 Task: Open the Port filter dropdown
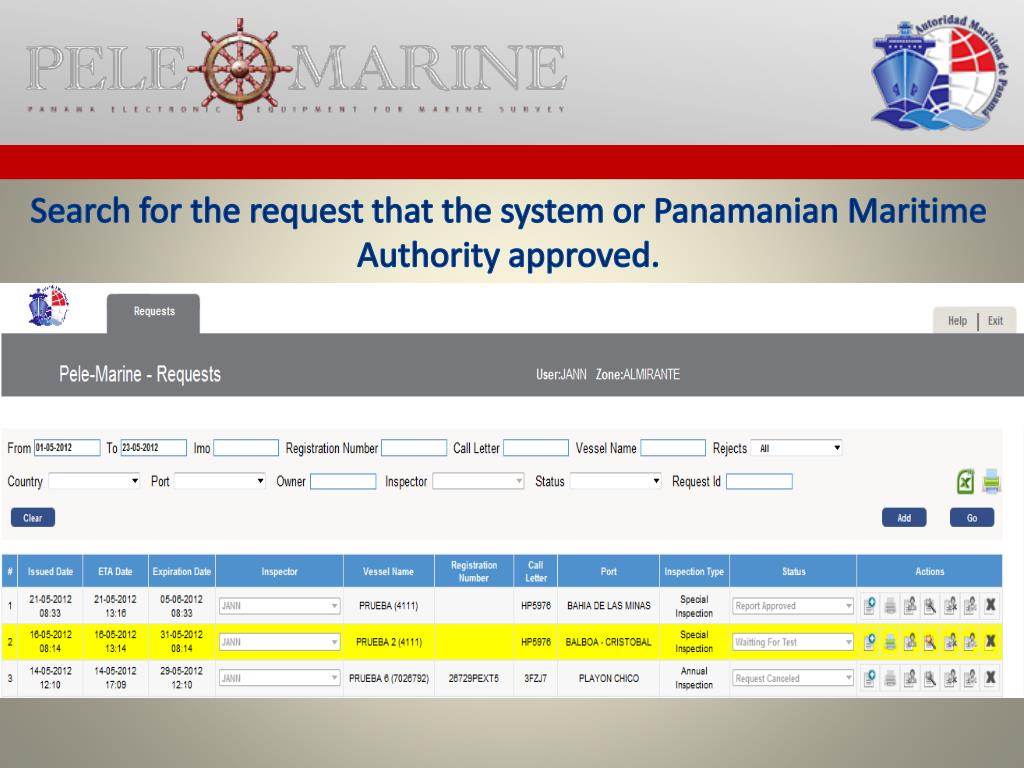click(x=219, y=481)
